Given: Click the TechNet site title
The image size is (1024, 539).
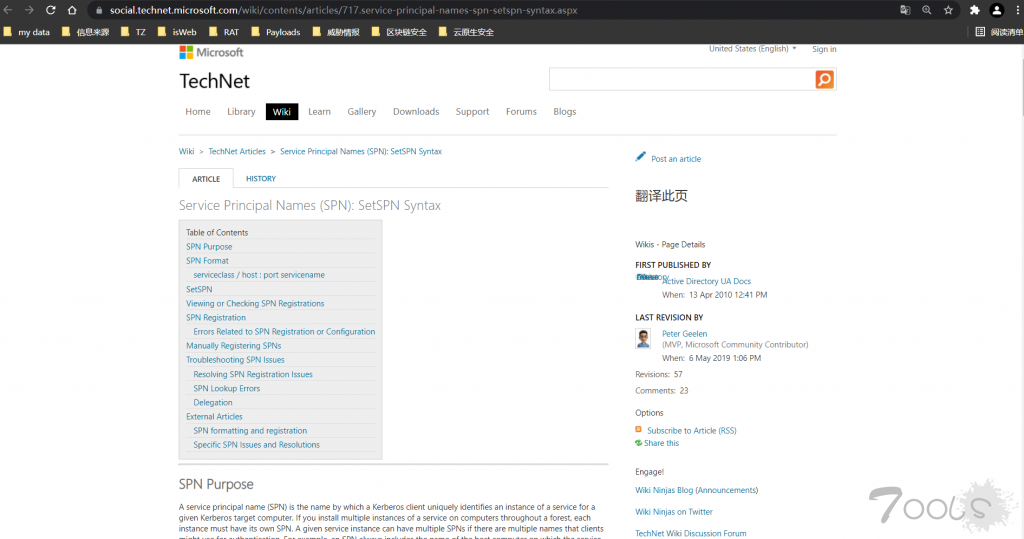Looking at the screenshot, I should 214,81.
